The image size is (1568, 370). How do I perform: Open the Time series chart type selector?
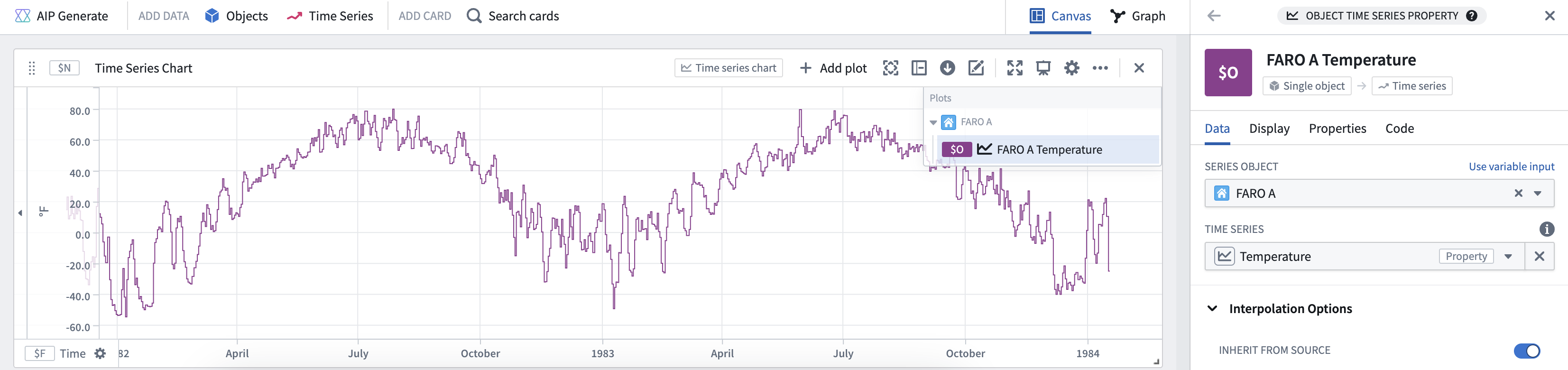729,68
